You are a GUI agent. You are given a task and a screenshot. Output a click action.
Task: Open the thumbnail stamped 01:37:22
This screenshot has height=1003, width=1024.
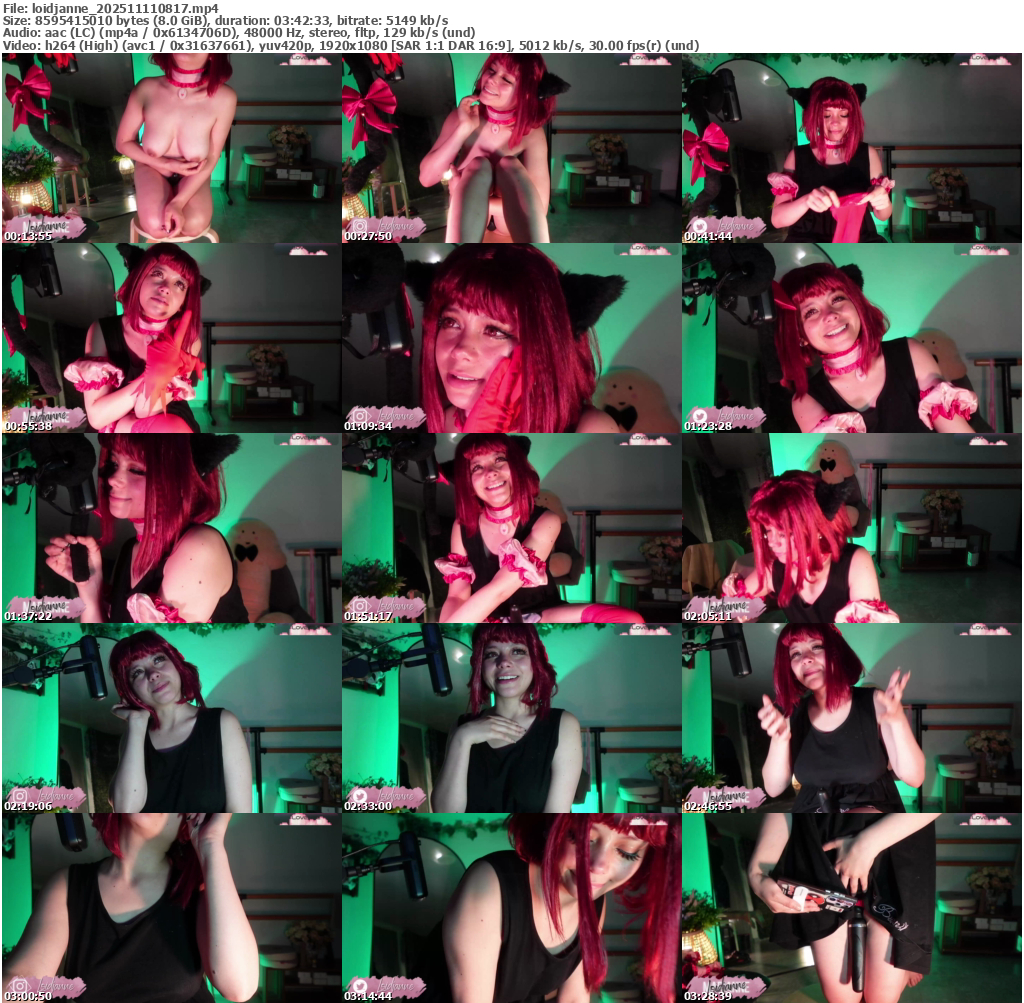171,528
